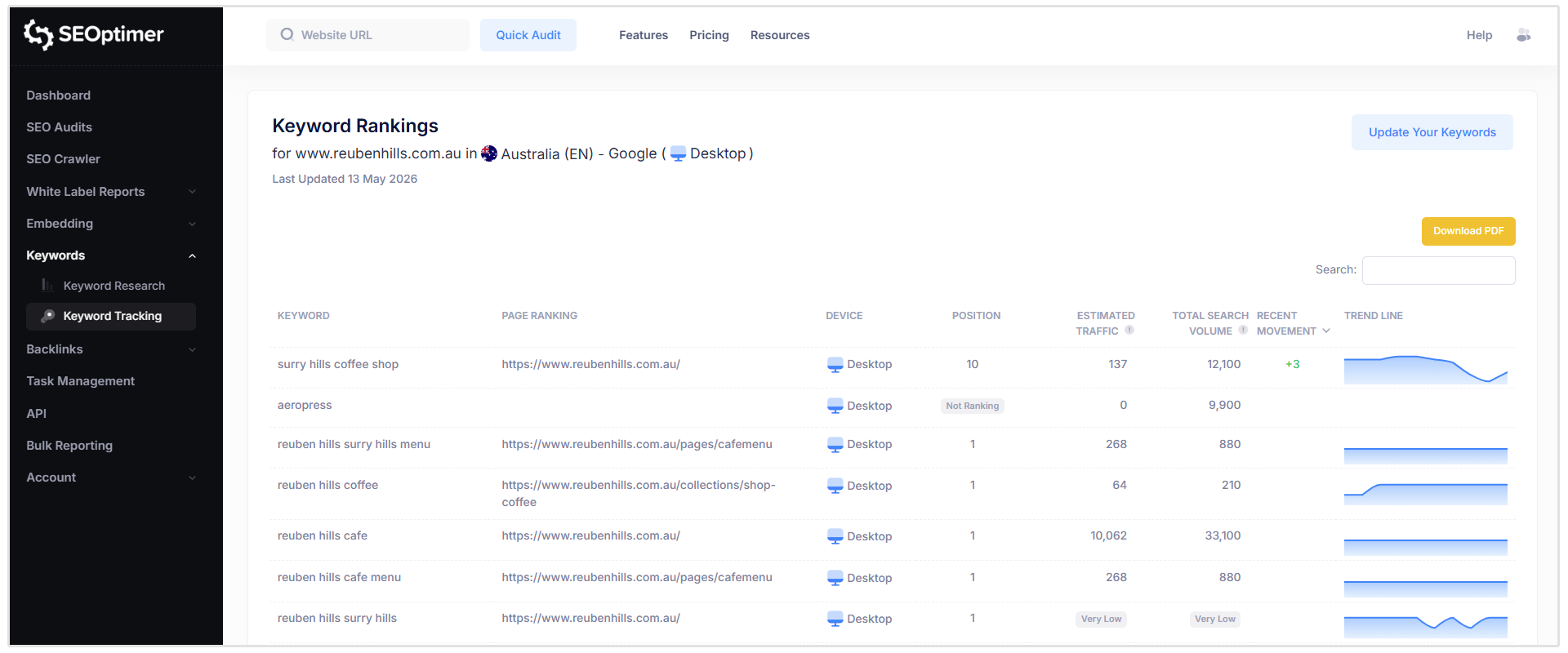Click desktop icon in surry hills coffee shop row
Screen dimensions: 1568x653
tap(835, 365)
